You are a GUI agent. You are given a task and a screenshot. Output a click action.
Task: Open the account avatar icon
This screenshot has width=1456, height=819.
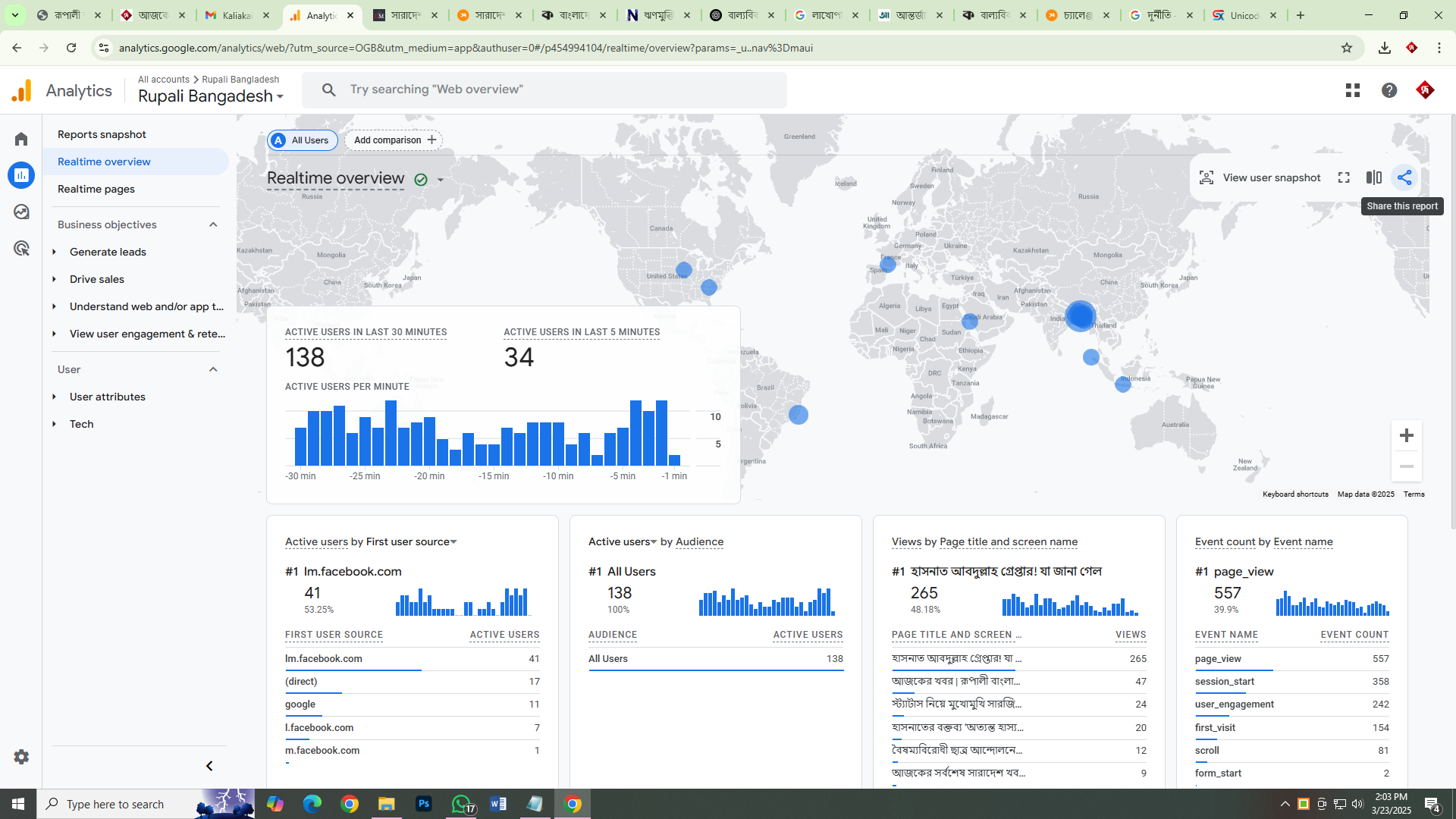1426,90
